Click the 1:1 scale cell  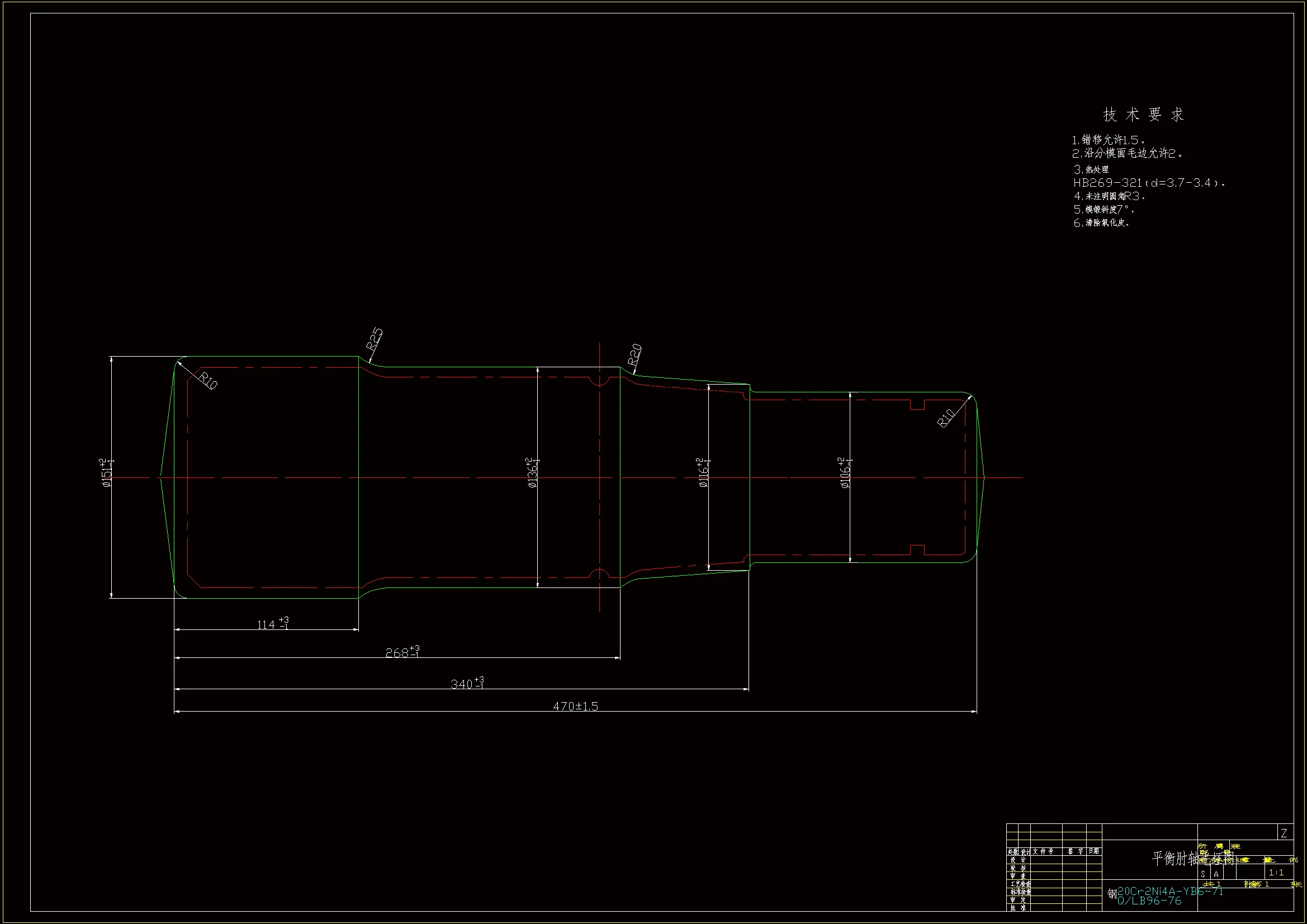pos(1276,872)
